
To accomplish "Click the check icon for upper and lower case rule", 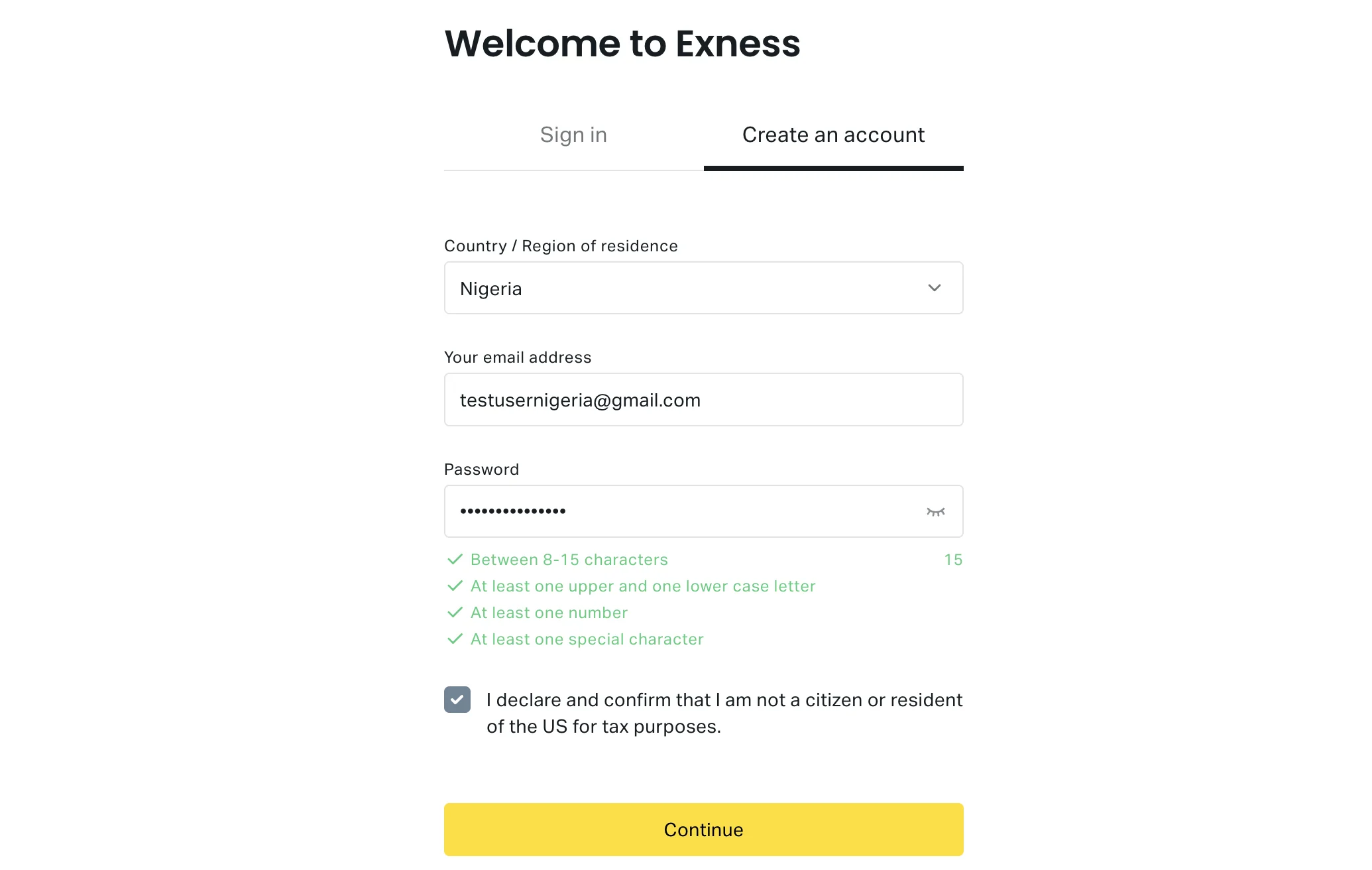I will pos(455,586).
